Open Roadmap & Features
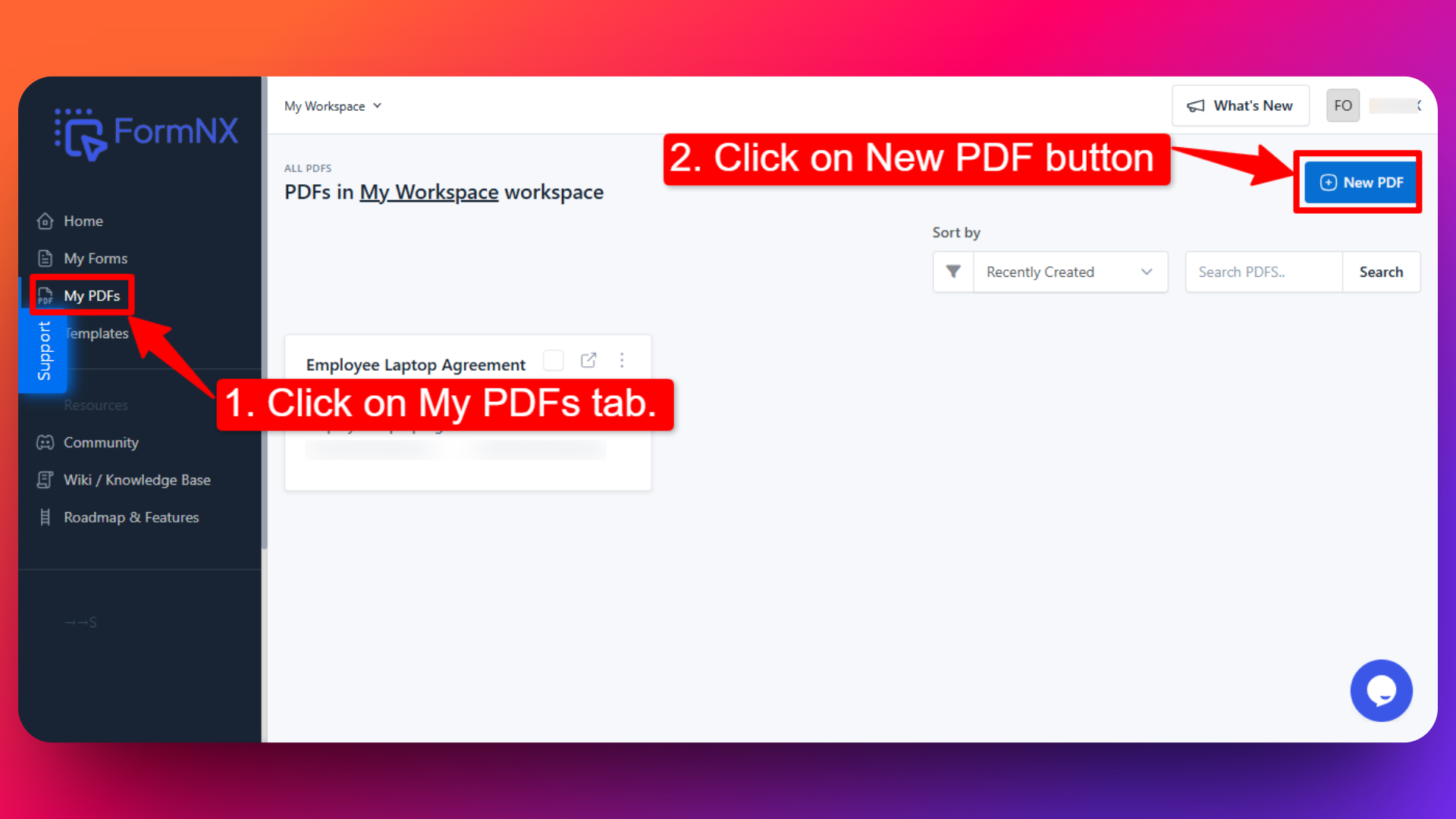Viewport: 1456px width, 819px height. point(131,517)
